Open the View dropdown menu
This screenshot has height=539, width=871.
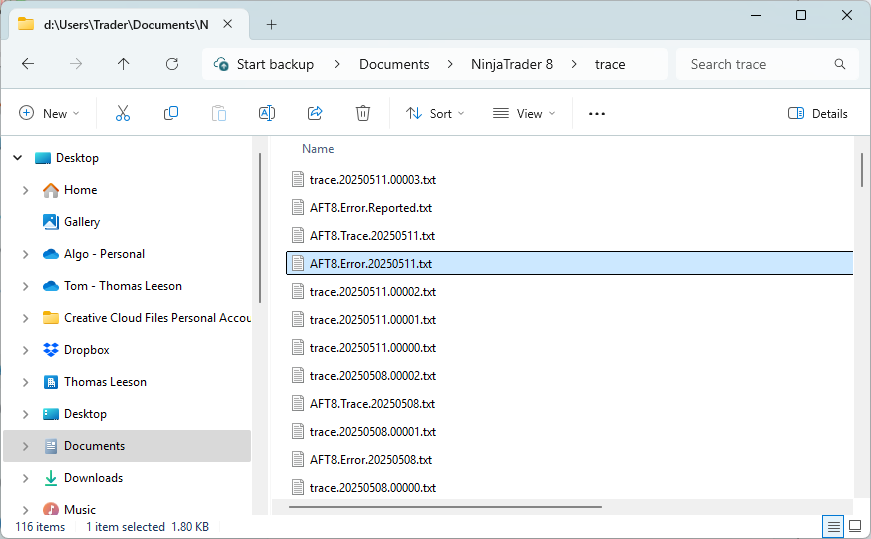[x=524, y=113]
